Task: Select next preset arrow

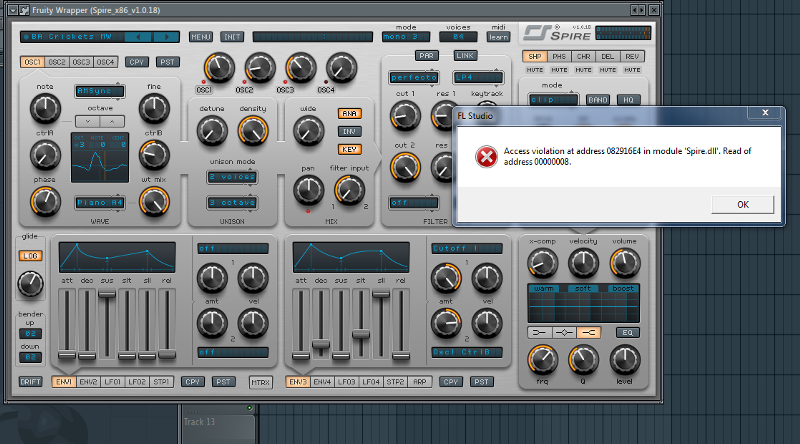Action: 167,37
